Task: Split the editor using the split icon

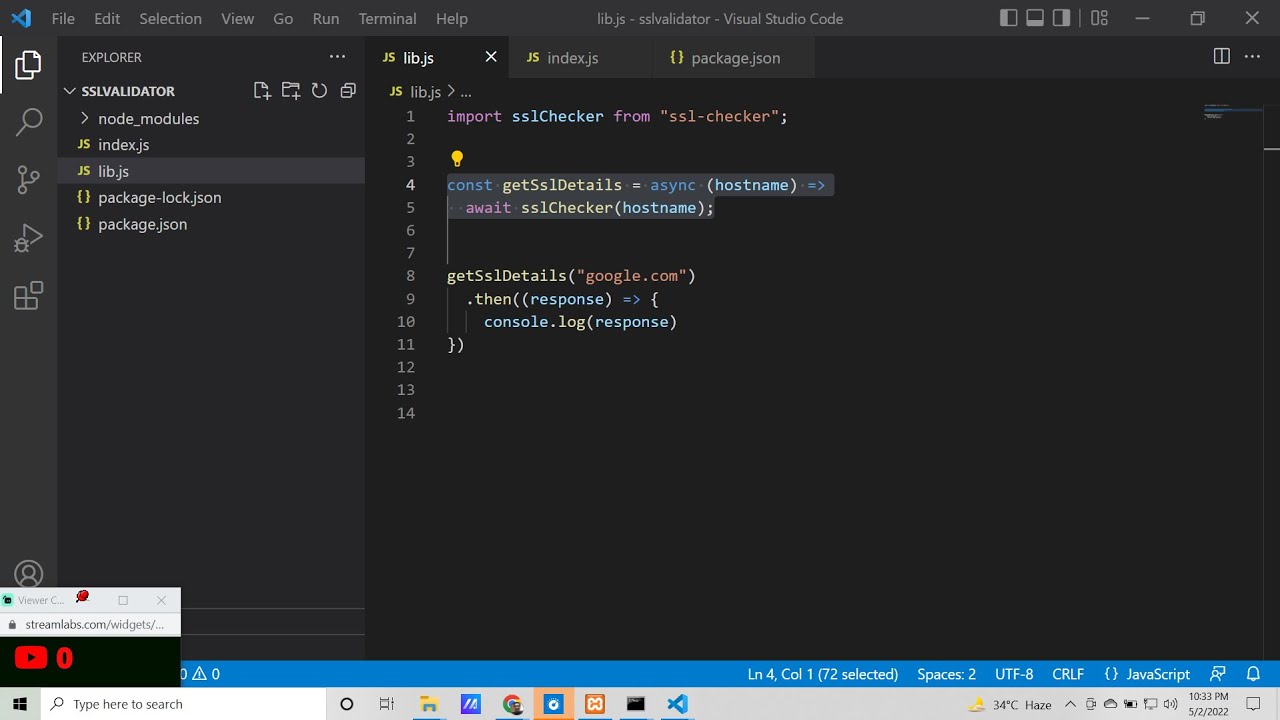Action: click(1221, 57)
